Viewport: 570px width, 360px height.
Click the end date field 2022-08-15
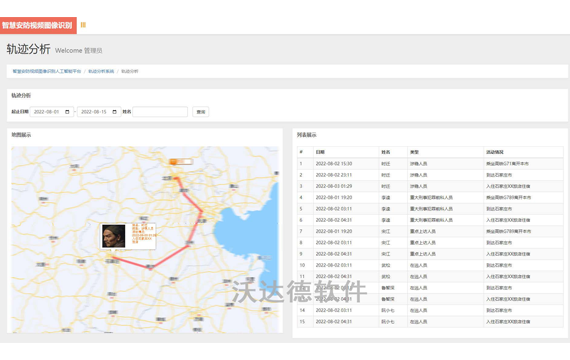99,112
